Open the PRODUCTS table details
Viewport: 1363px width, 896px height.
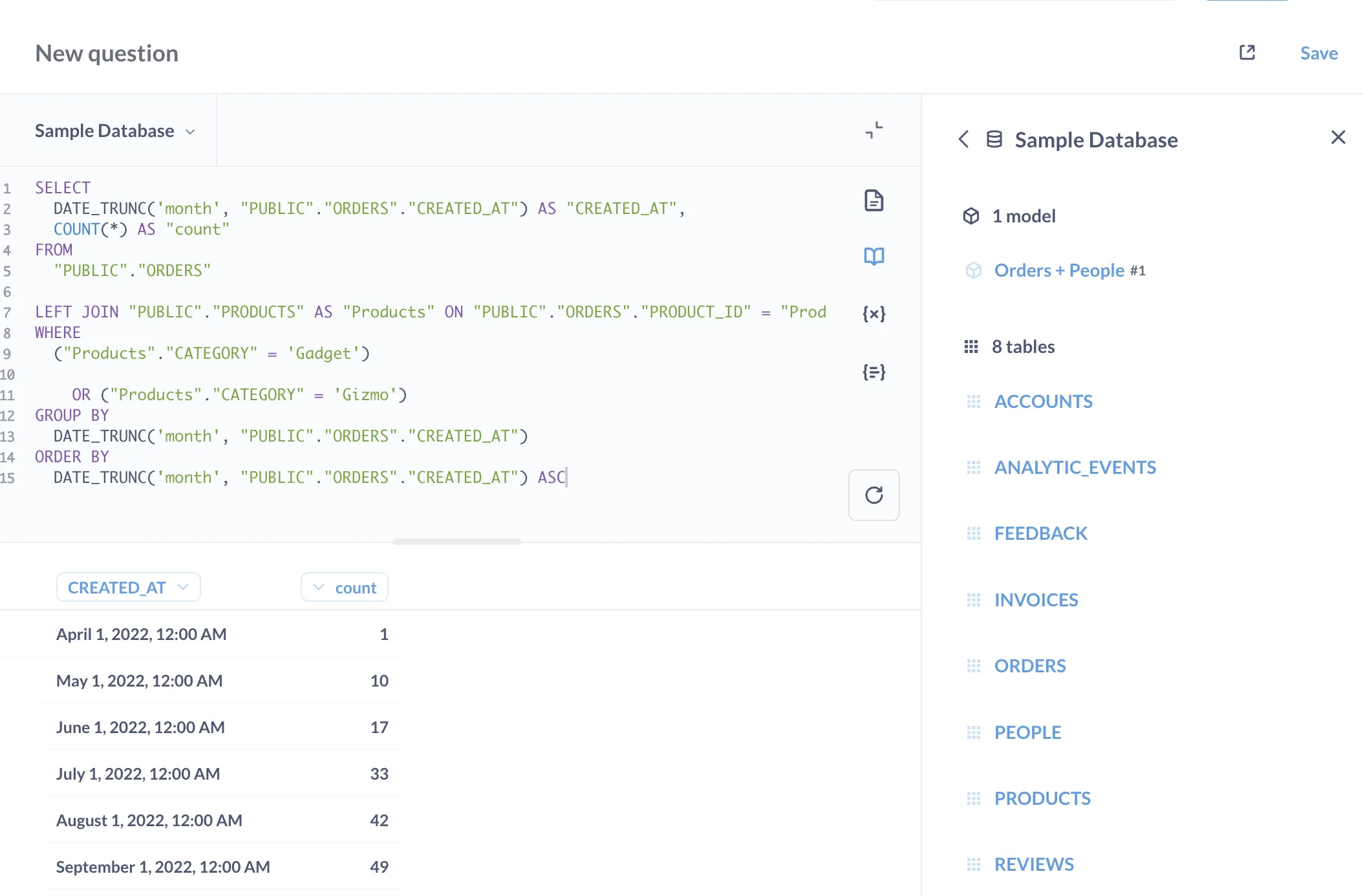coord(1042,798)
